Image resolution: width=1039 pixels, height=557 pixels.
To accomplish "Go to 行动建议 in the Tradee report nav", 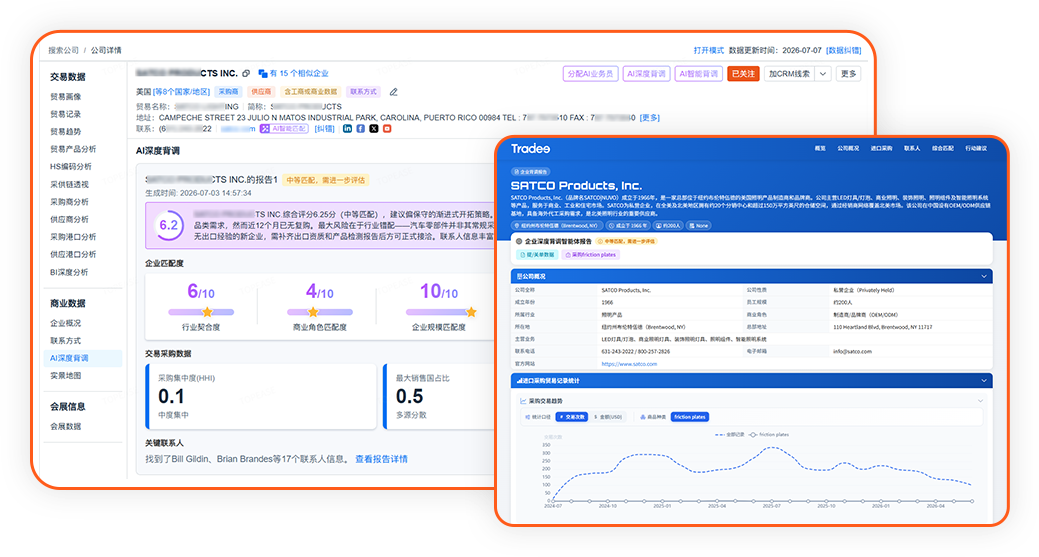I will (976, 148).
